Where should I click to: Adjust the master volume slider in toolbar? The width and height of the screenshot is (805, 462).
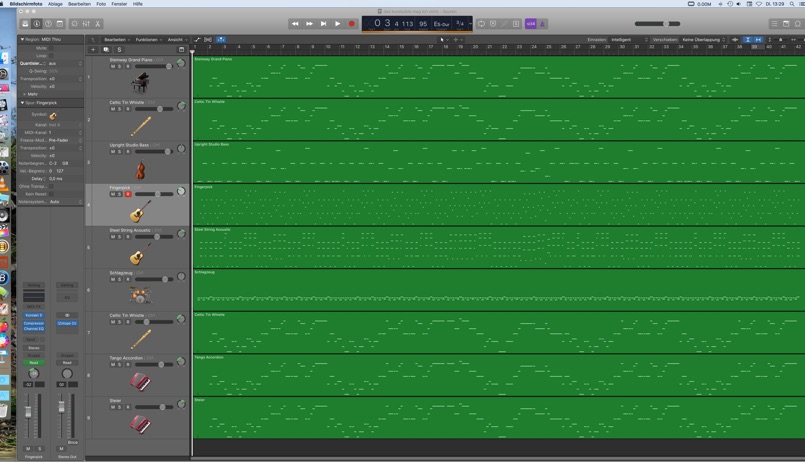coord(657,24)
